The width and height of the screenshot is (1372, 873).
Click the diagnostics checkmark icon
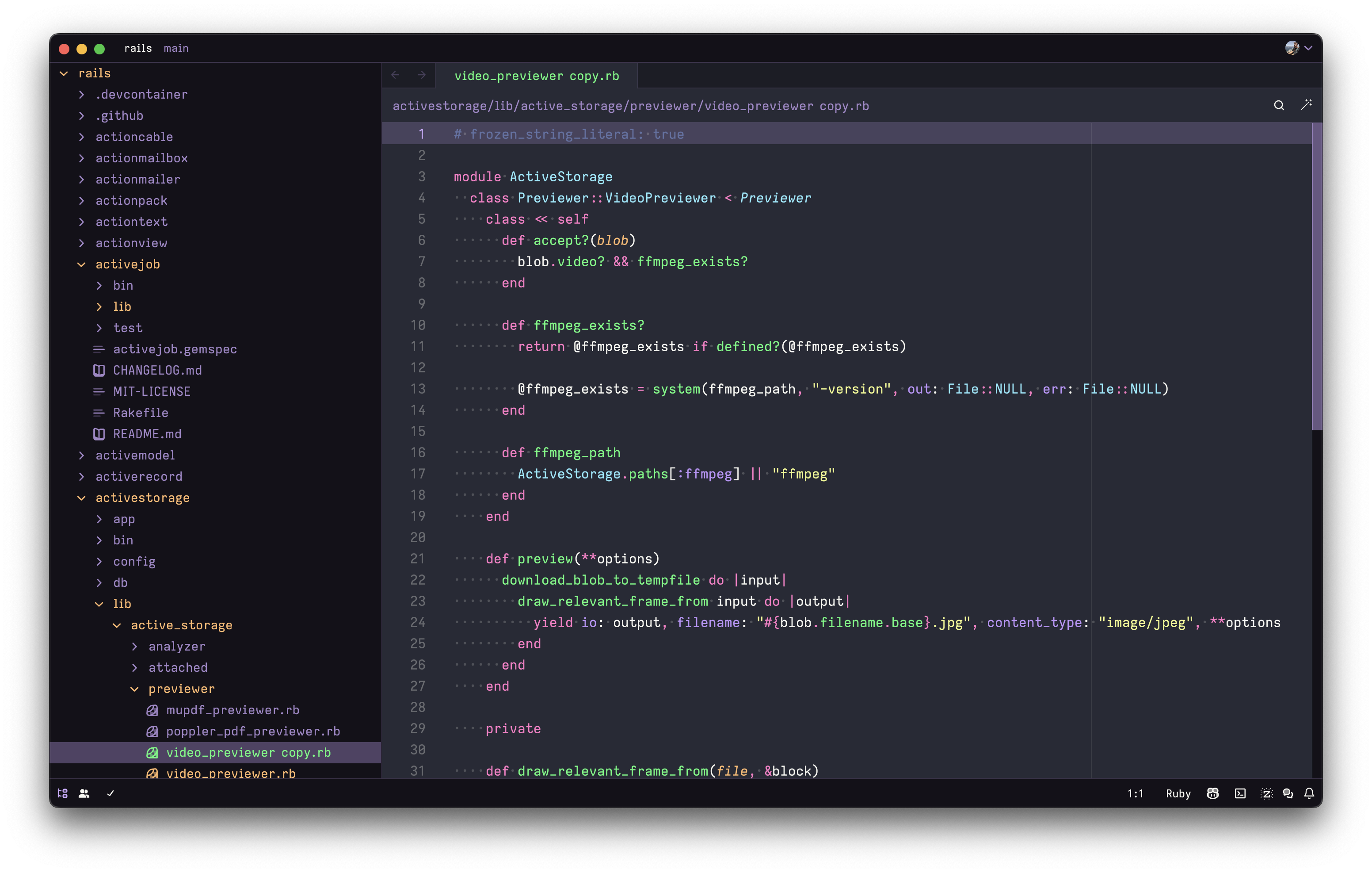click(111, 793)
